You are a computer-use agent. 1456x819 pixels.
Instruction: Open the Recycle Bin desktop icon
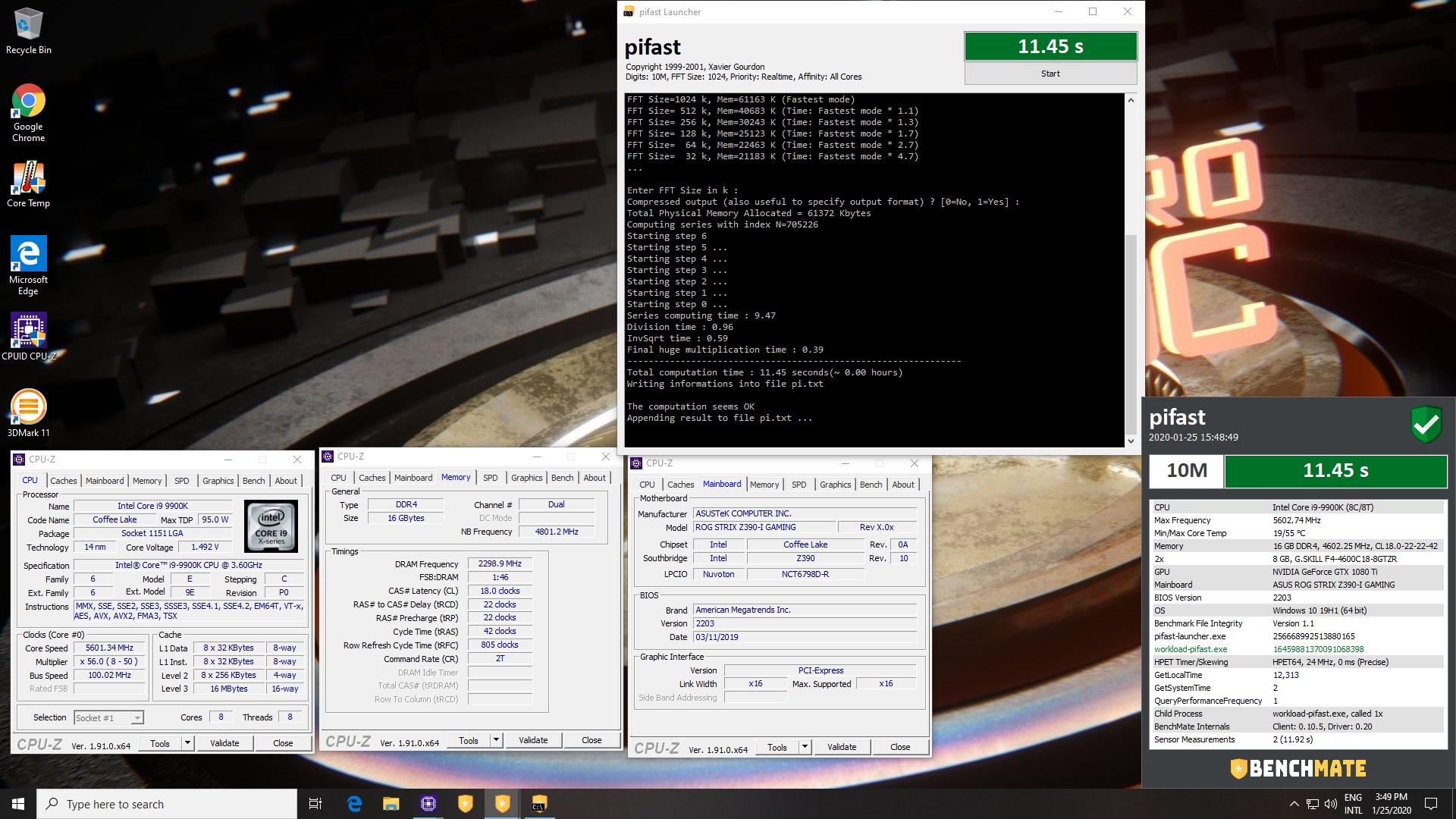28,30
